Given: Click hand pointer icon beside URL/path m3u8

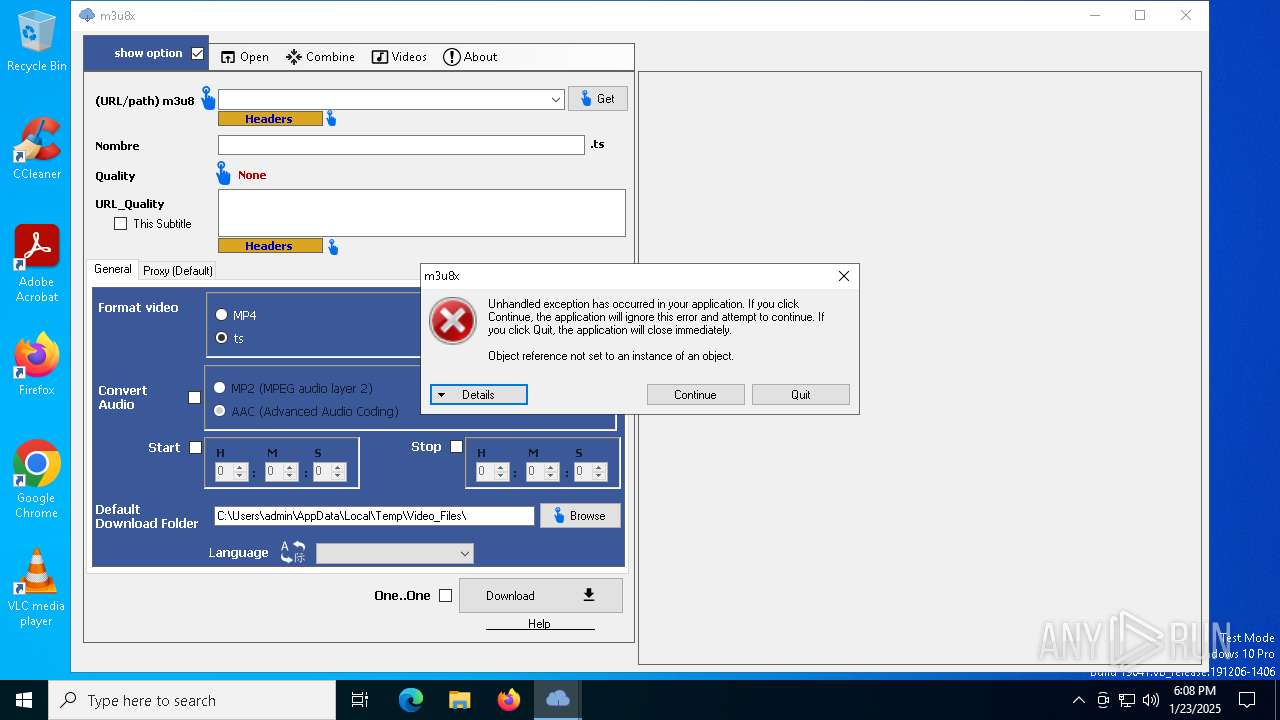Looking at the screenshot, I should [x=208, y=98].
